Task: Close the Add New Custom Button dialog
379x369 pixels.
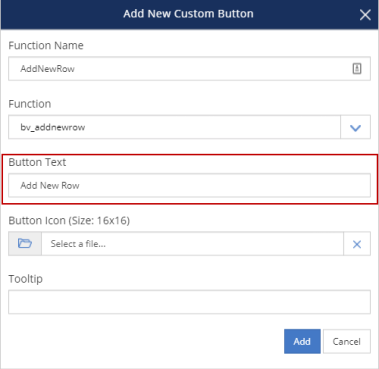Action: [x=365, y=15]
